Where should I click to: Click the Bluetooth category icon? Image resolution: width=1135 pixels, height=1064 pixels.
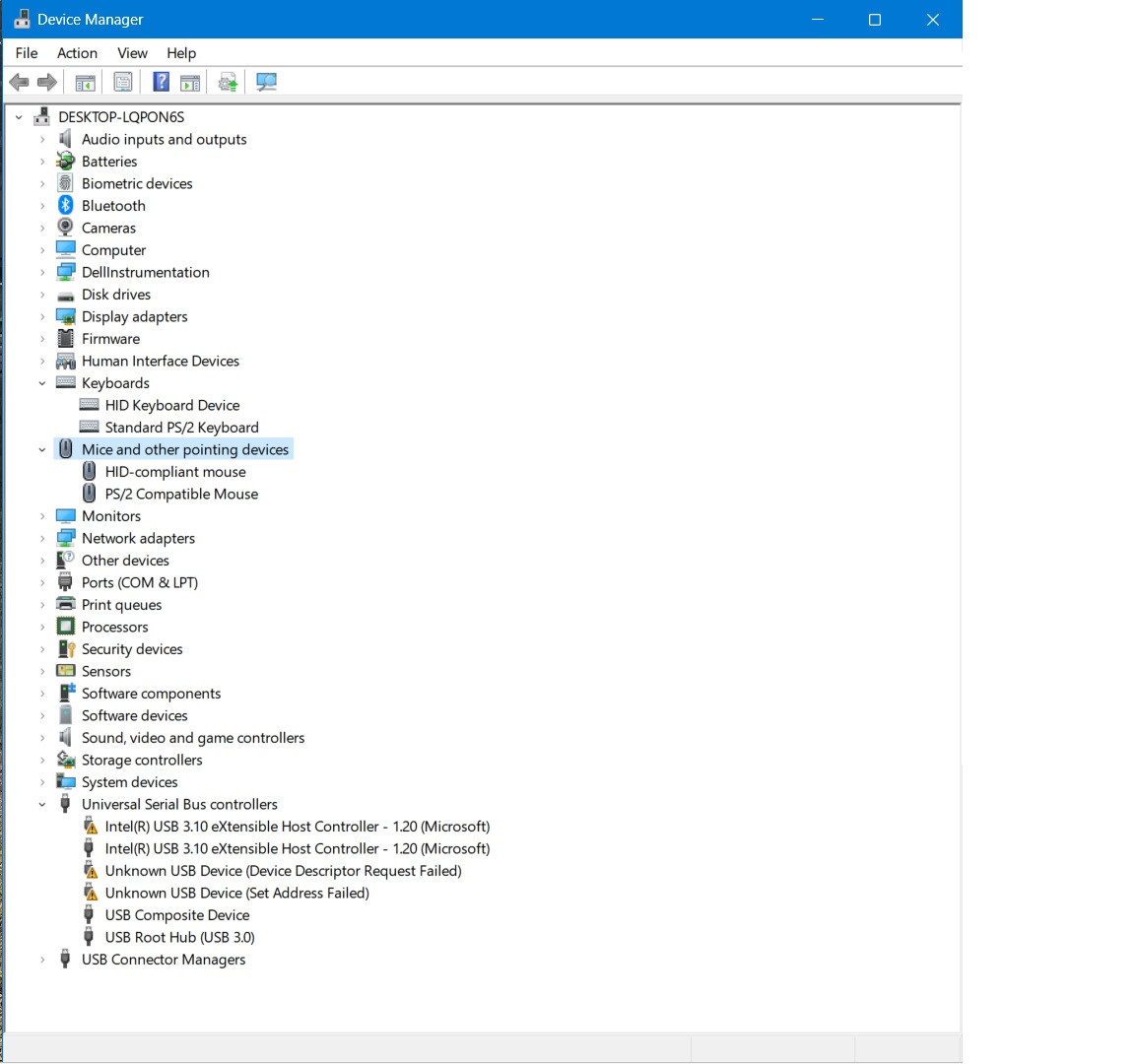pos(66,206)
